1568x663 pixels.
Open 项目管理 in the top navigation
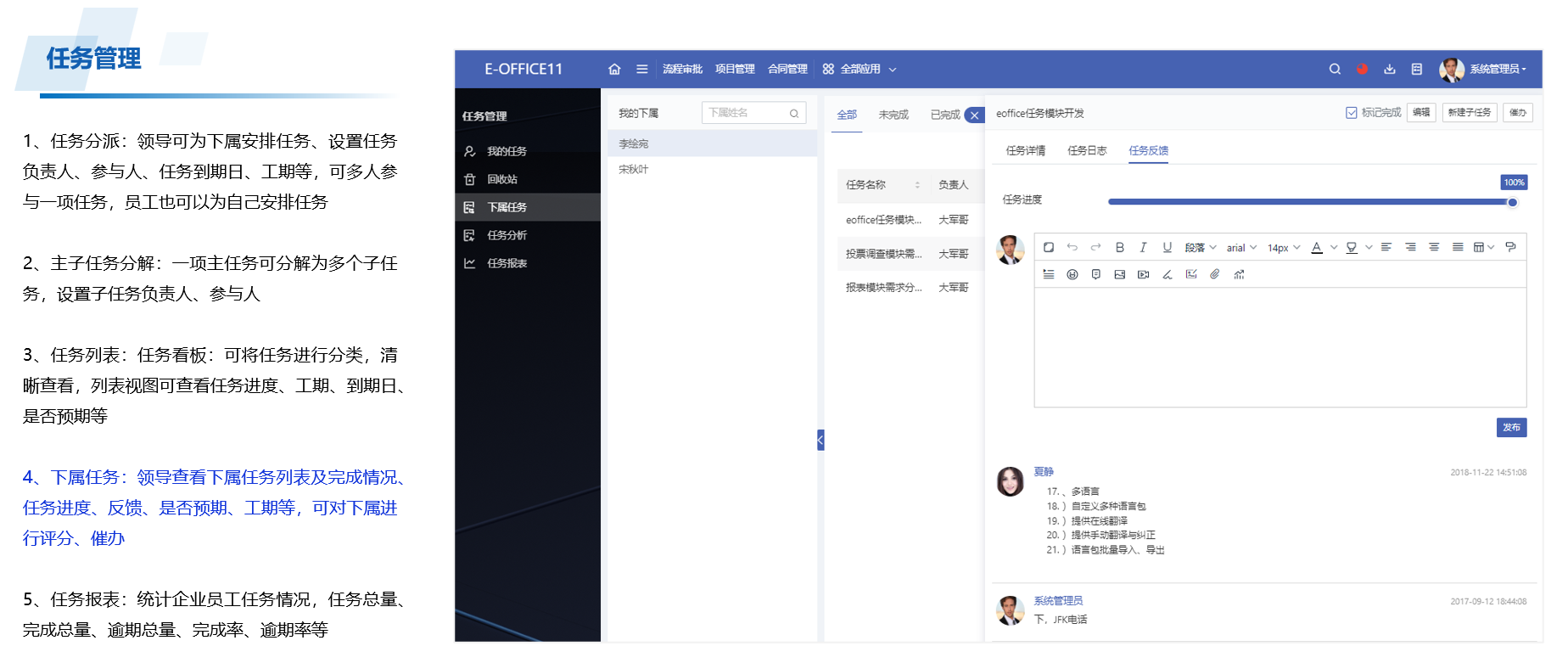pyautogui.click(x=735, y=70)
